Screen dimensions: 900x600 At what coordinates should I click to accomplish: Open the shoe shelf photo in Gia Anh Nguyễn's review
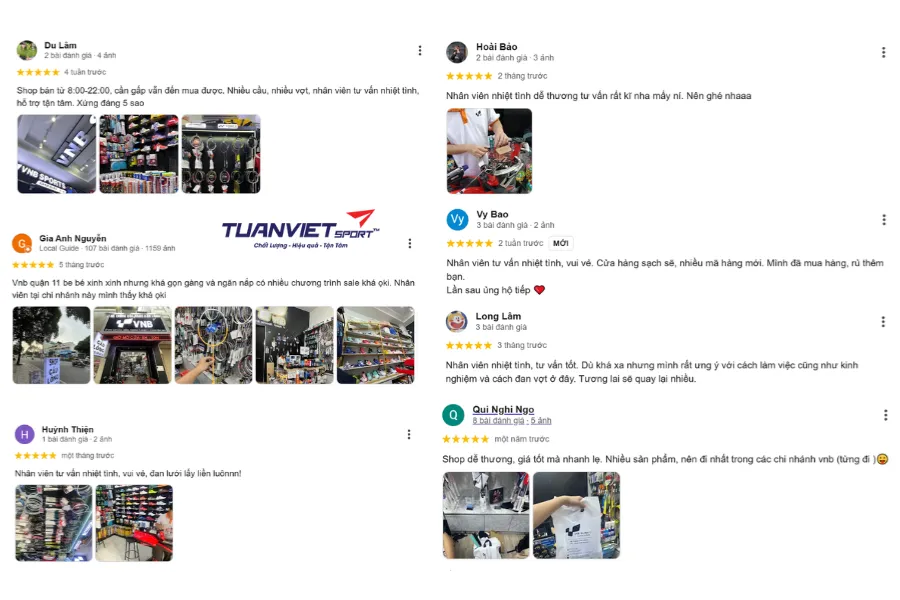point(375,345)
